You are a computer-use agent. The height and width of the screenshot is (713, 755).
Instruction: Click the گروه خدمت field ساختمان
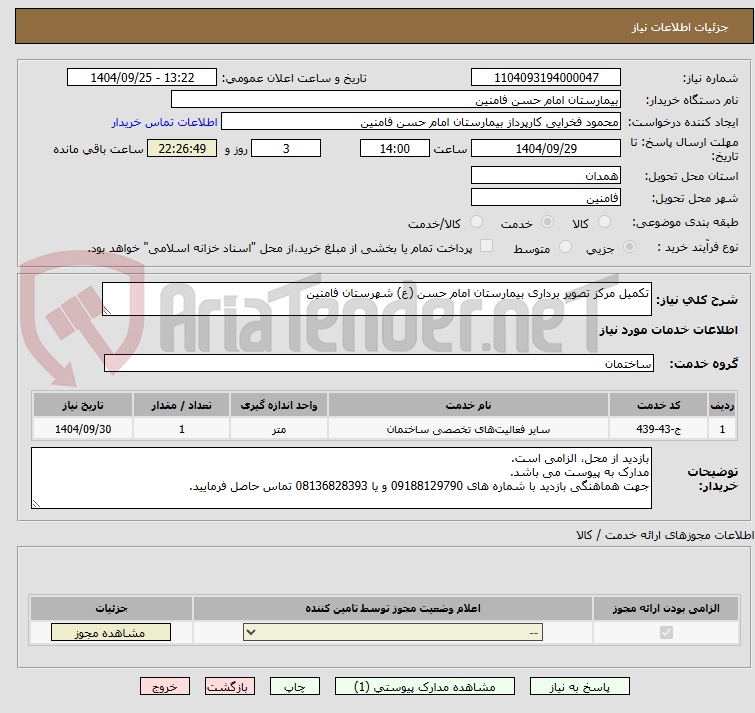point(379,363)
